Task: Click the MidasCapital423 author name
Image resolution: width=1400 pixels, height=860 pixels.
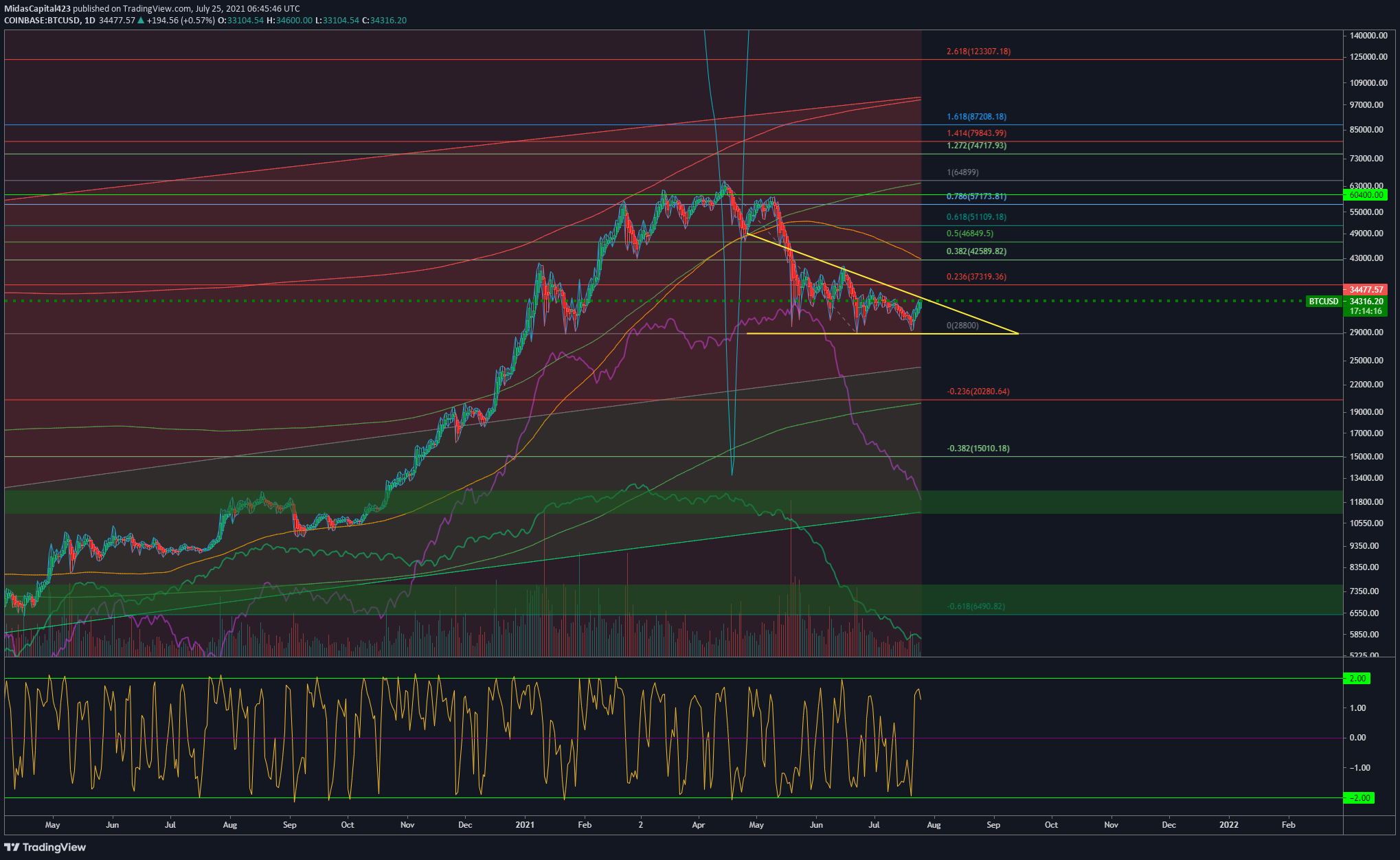Action: pyautogui.click(x=37, y=9)
